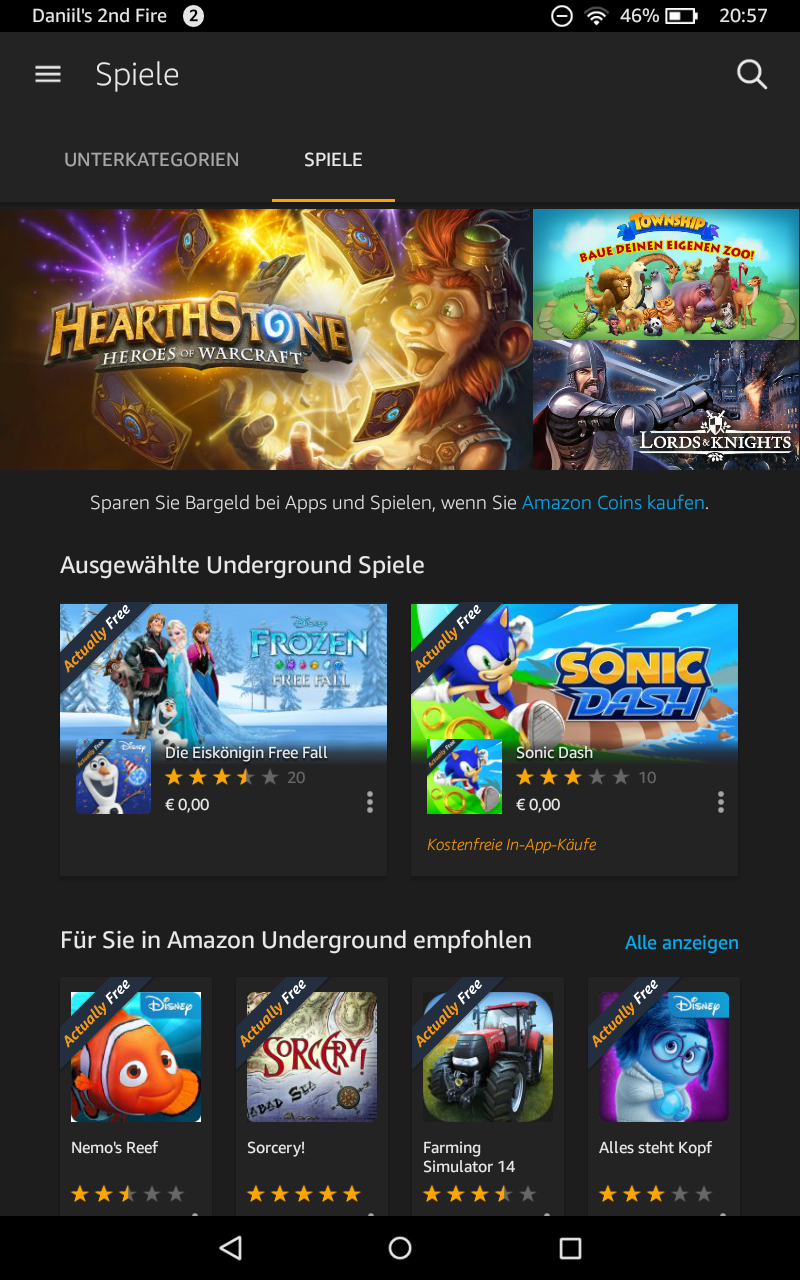Tap the Android home circle button
Screen dimensions: 800x1280
tap(400, 1247)
